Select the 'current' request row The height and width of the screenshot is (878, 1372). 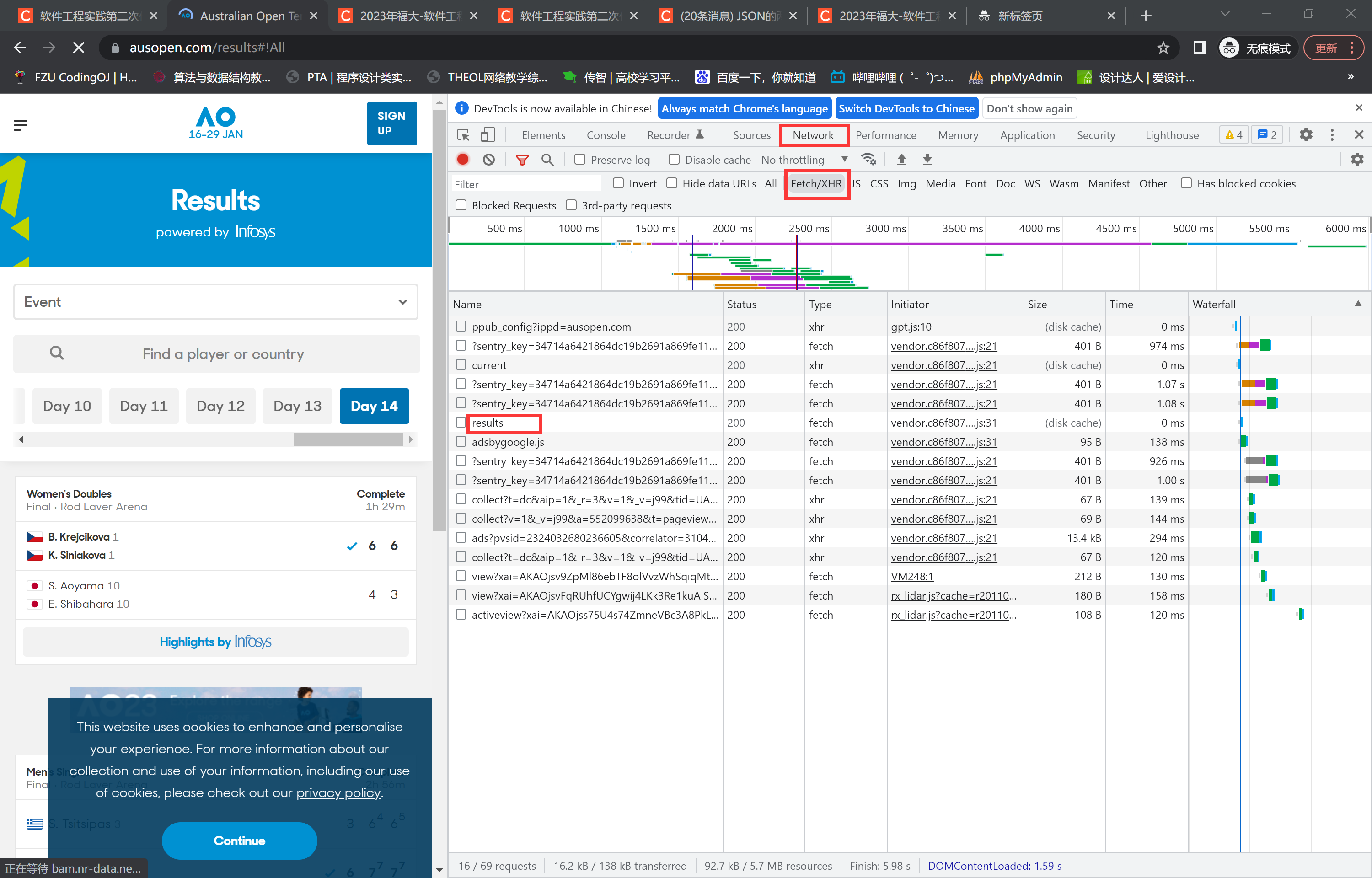coord(819,365)
